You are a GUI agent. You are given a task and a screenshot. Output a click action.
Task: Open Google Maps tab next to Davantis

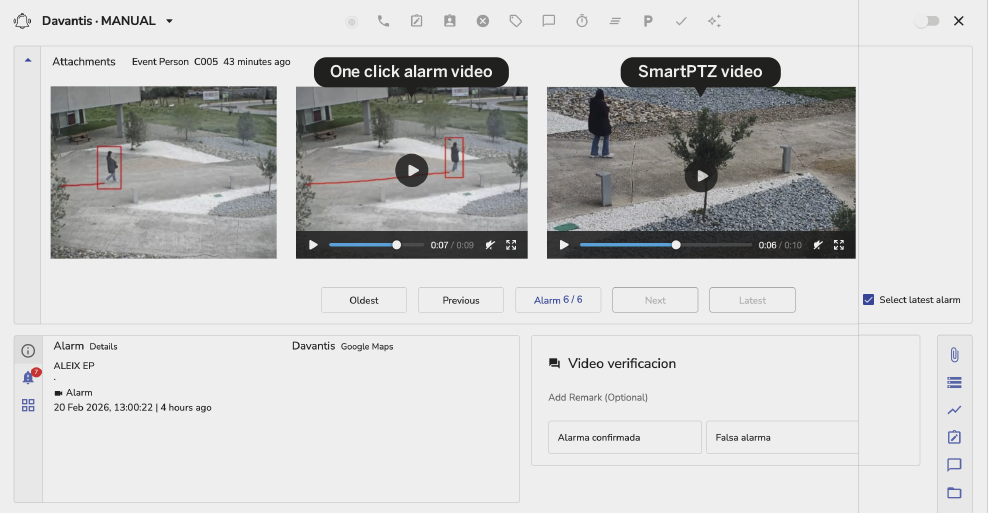point(367,347)
